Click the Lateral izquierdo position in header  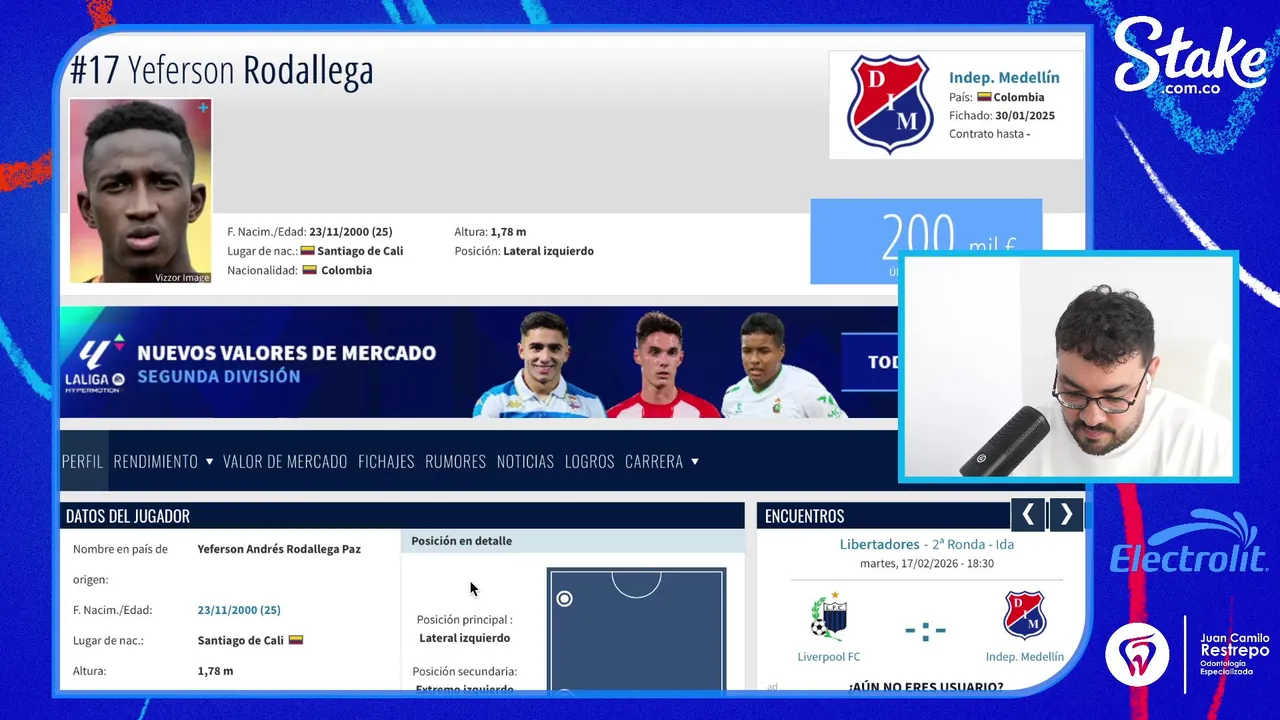548,251
